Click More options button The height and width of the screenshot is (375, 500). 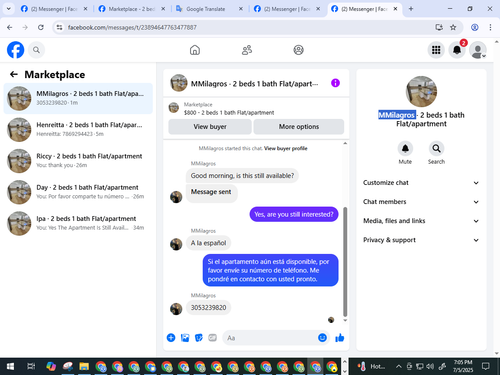point(299,127)
